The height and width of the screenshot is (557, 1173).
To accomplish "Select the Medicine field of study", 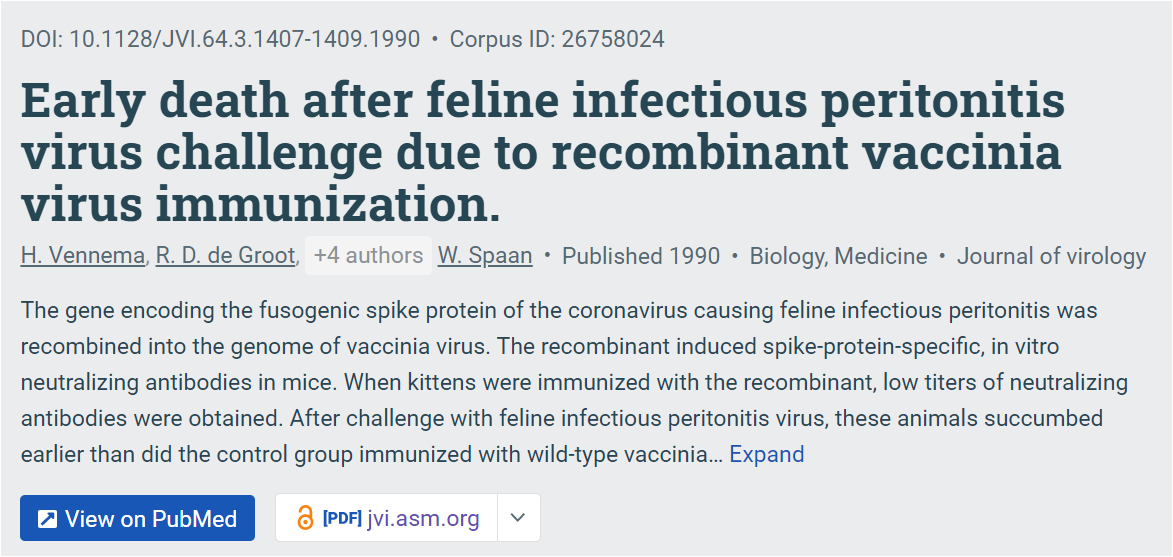I will (880, 256).
